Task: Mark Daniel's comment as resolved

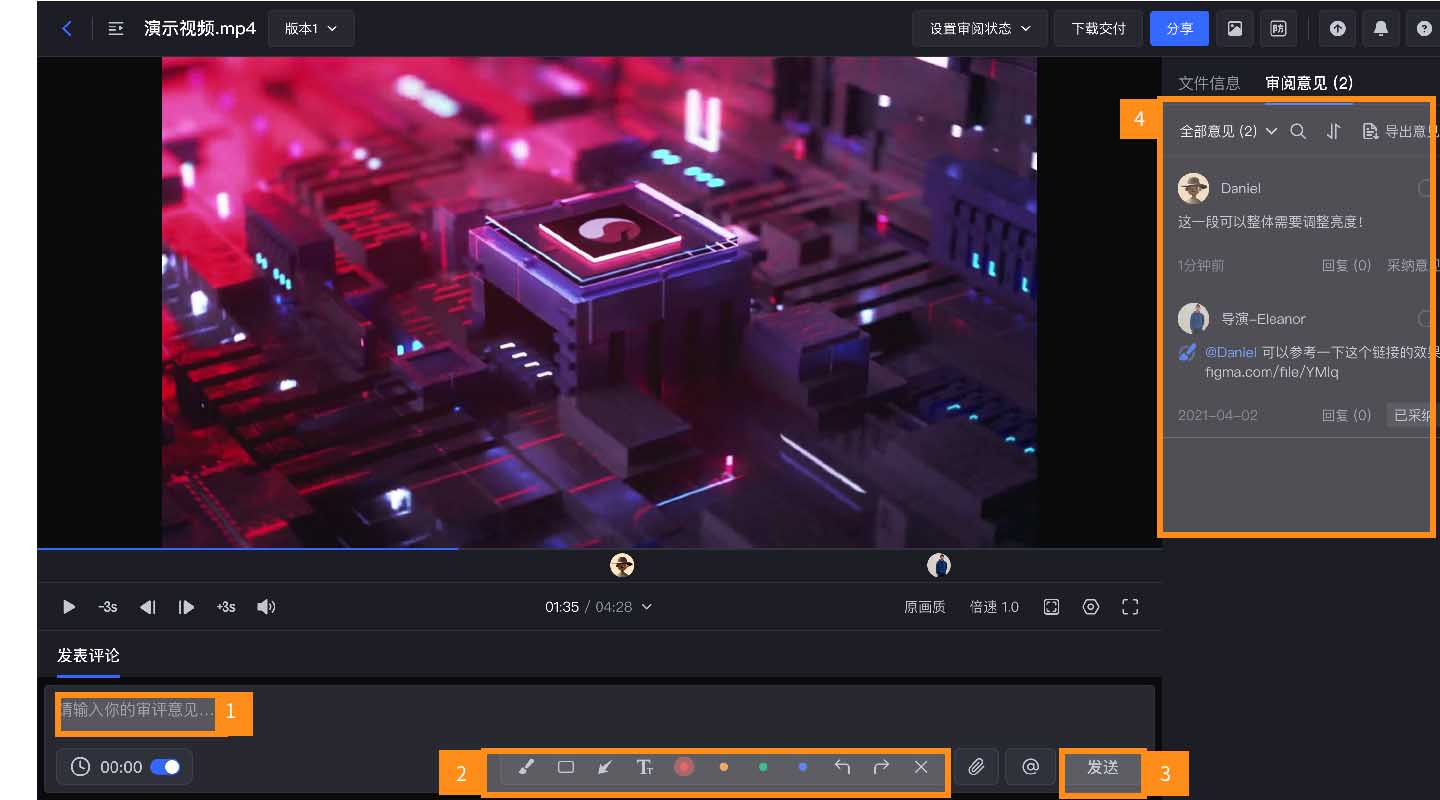Action: 1426,188
